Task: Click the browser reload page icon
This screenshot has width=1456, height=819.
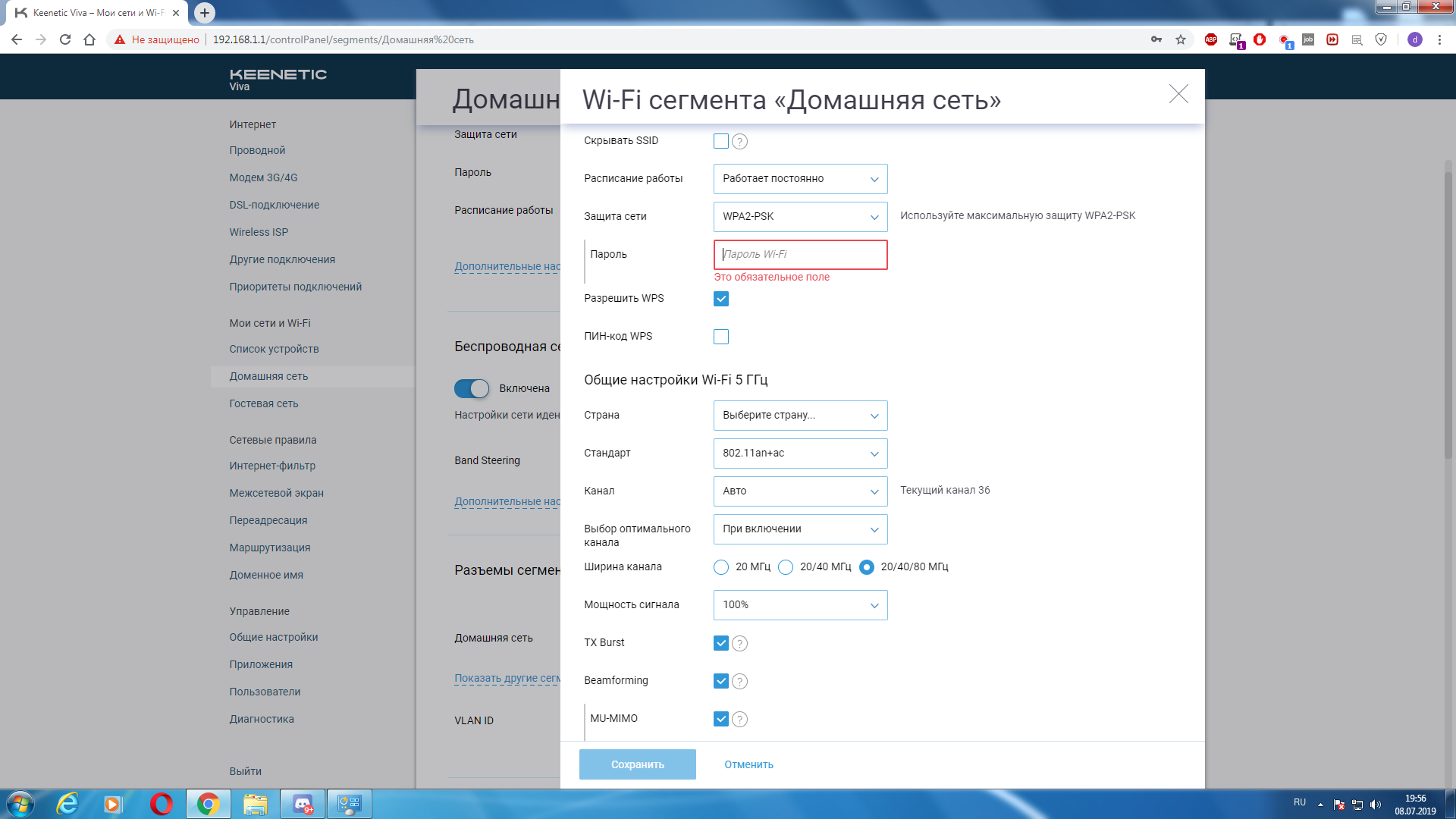Action: point(65,39)
